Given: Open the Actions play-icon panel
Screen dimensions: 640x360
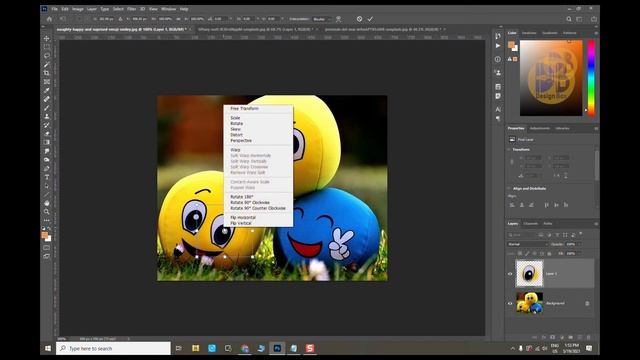Looking at the screenshot, I should [498, 46].
